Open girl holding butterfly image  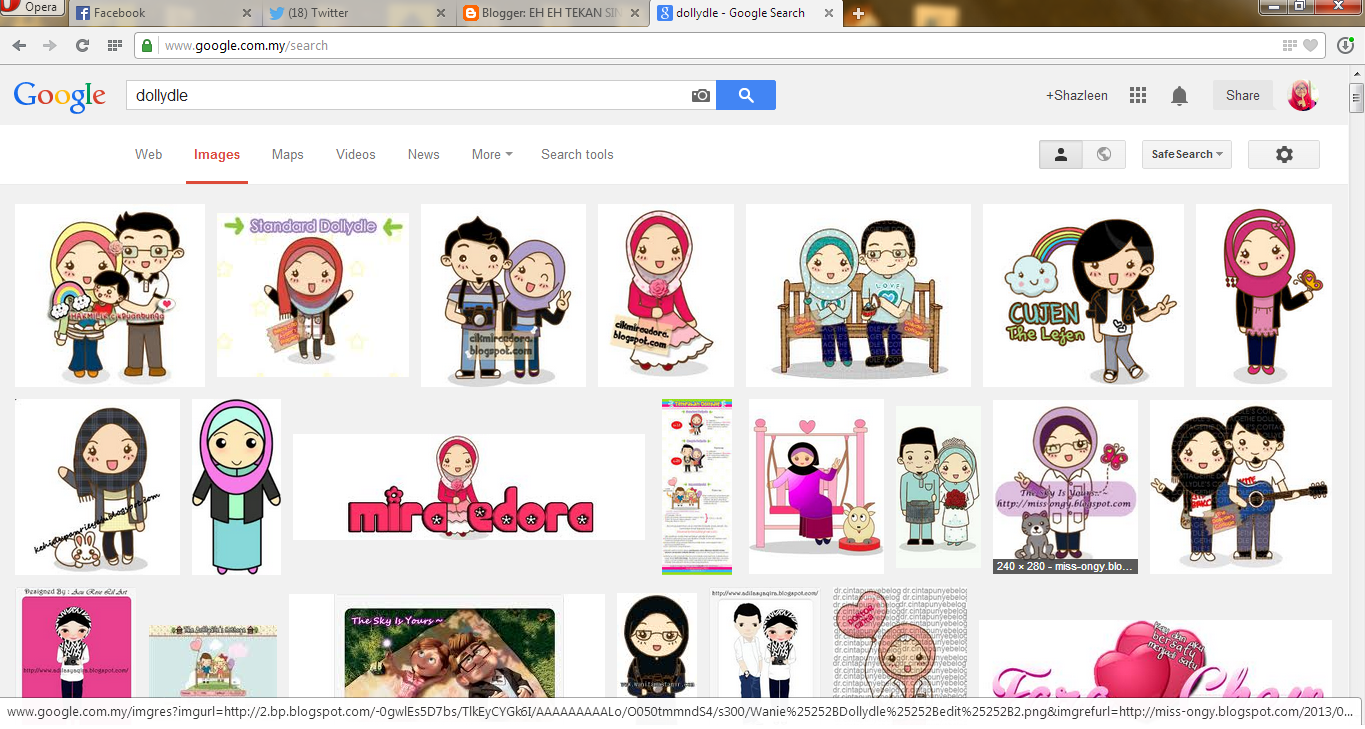pos(1264,295)
